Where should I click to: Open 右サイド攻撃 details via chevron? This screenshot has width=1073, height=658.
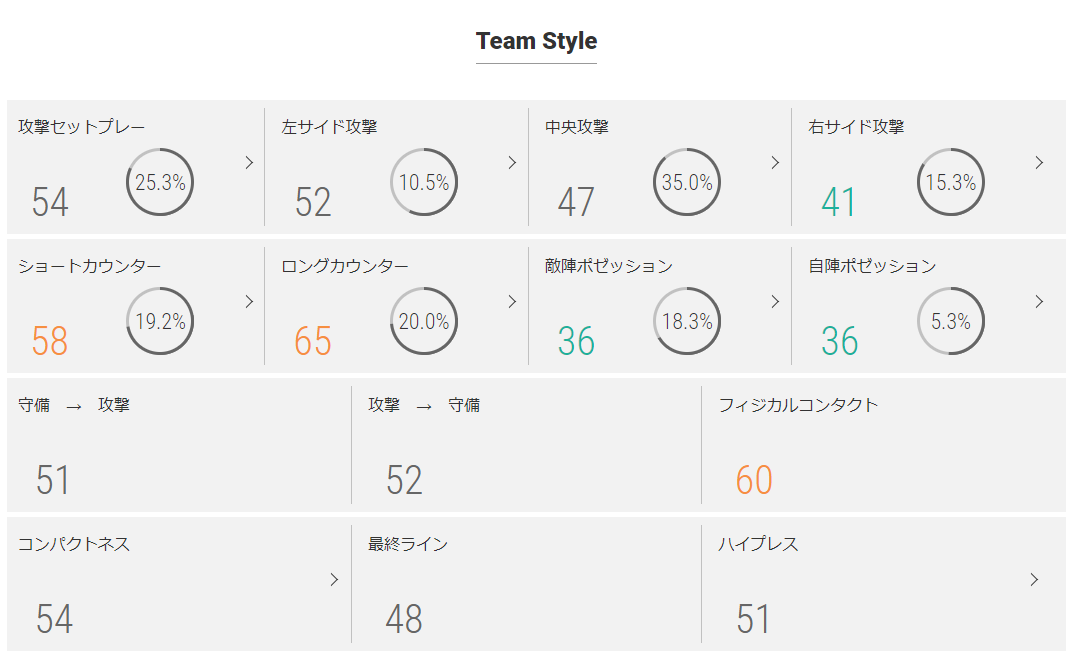tap(1039, 163)
